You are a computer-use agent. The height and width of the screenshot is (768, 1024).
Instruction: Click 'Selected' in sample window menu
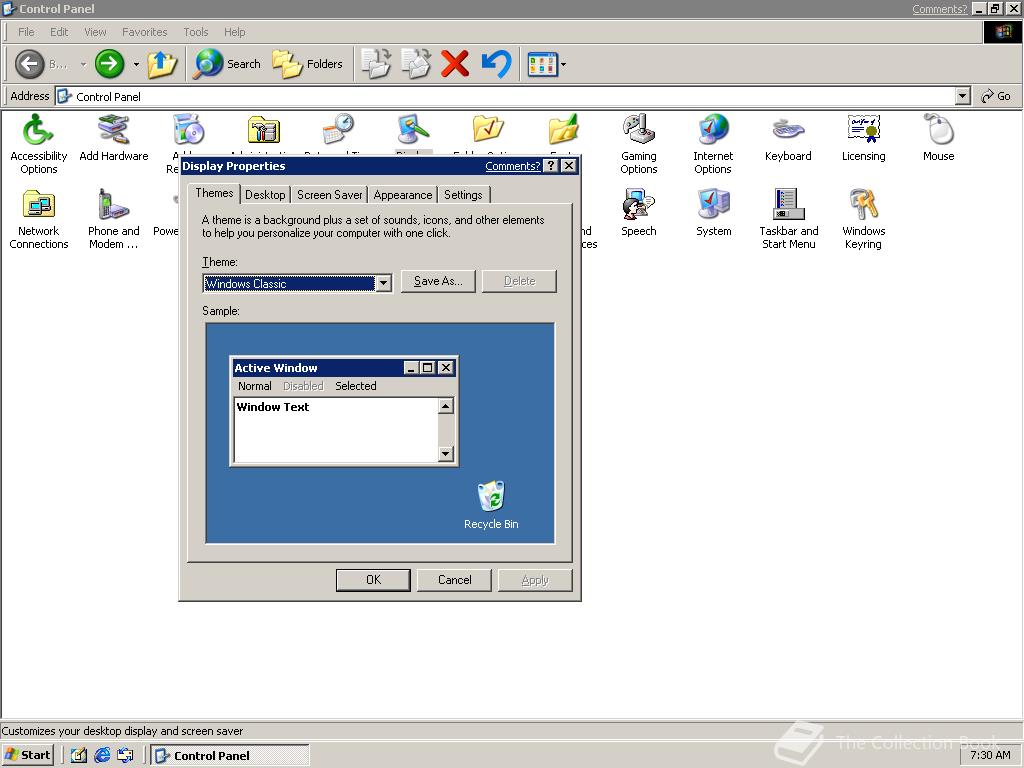pyautogui.click(x=355, y=386)
